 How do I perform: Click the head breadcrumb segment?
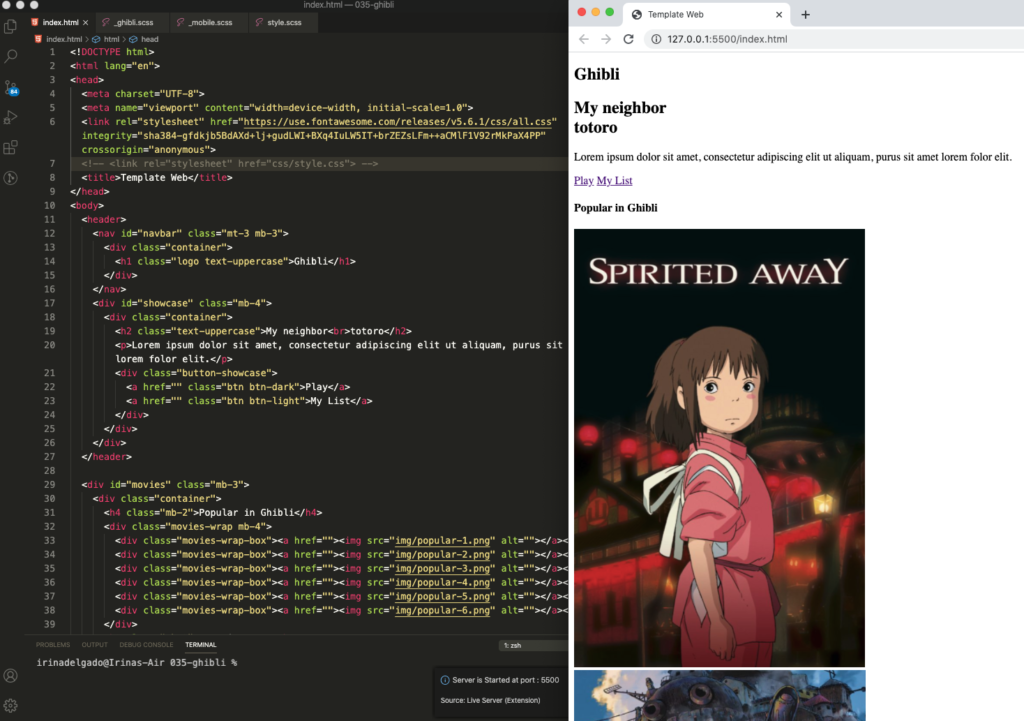[x=150, y=39]
